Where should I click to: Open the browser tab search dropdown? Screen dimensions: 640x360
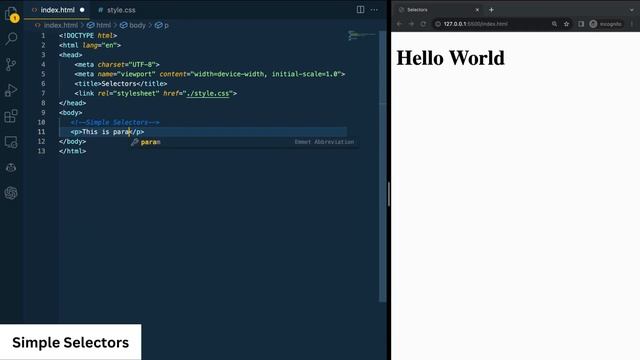(631, 10)
